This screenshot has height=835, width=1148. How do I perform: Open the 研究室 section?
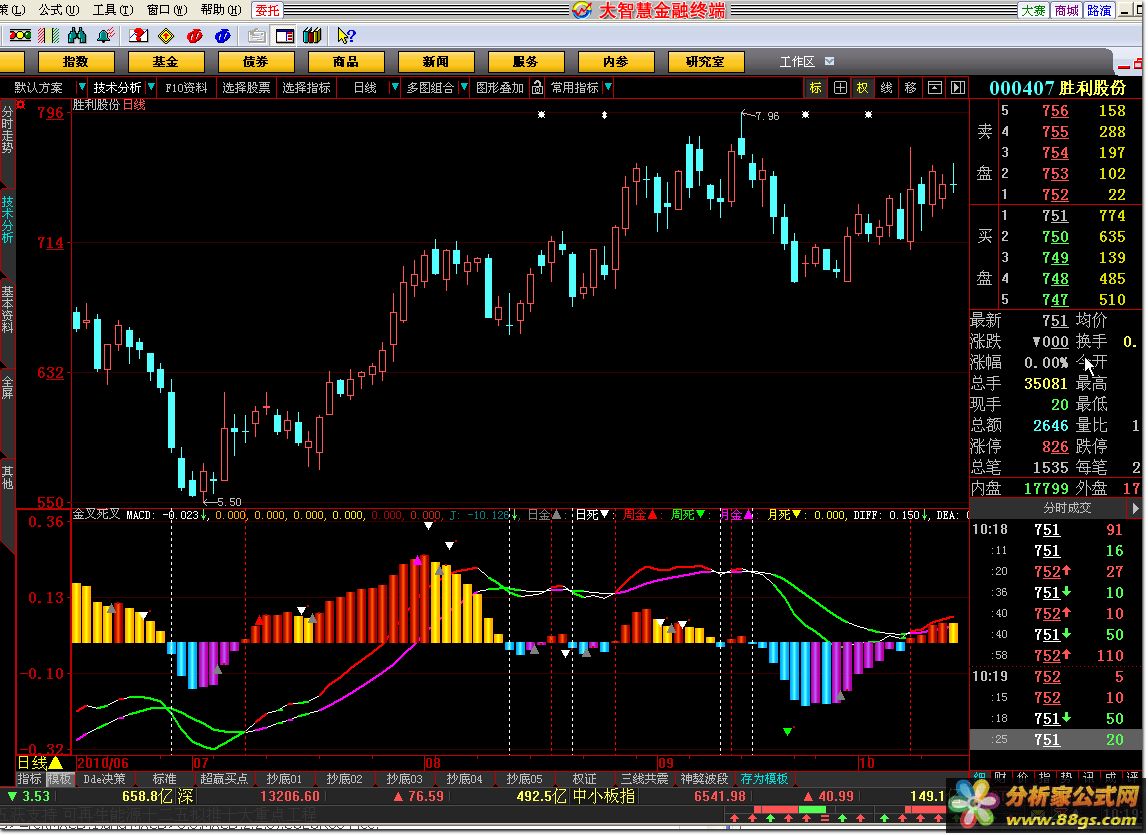point(706,62)
